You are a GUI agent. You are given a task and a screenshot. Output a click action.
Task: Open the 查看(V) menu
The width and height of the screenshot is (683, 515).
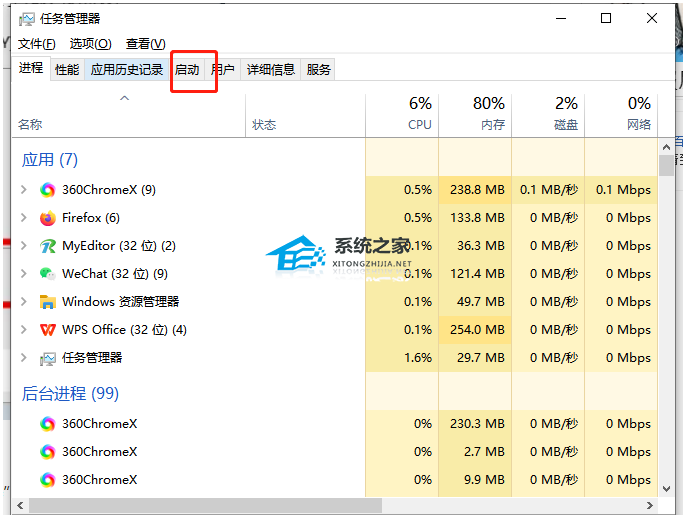click(x=145, y=44)
